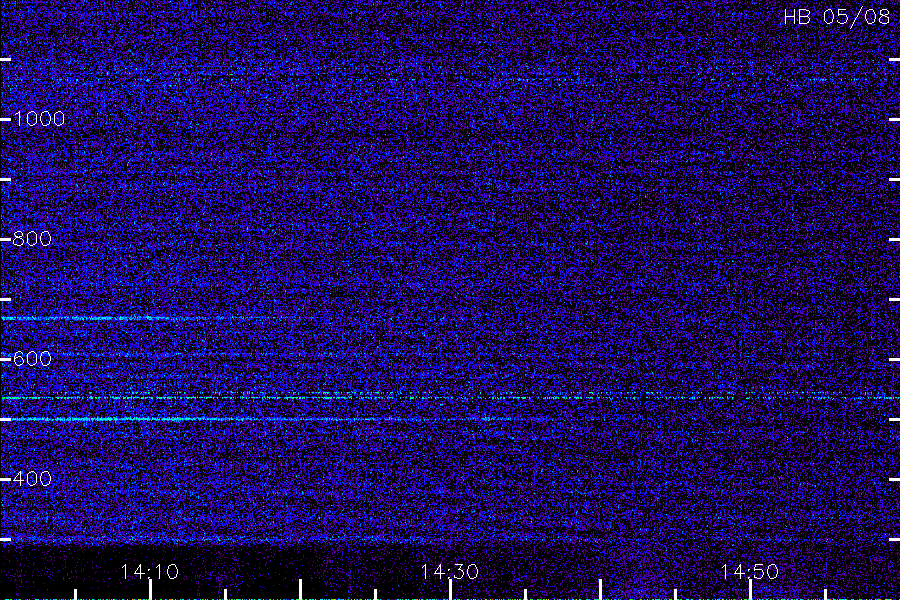Click the 1000 frequency axis label
The image size is (900, 600).
(39, 119)
